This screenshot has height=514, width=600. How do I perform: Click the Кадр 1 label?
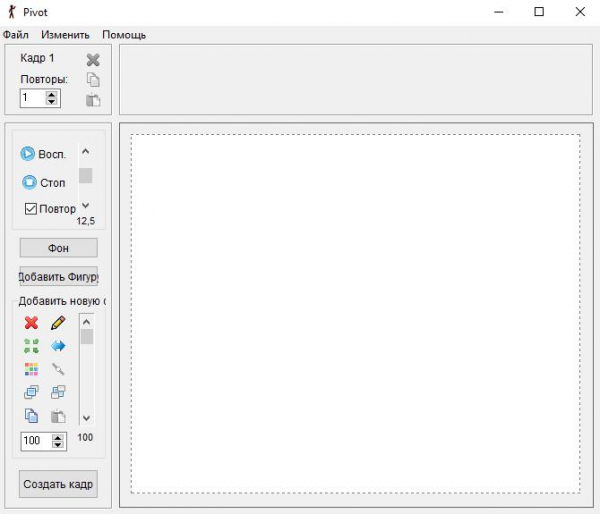(x=37, y=58)
